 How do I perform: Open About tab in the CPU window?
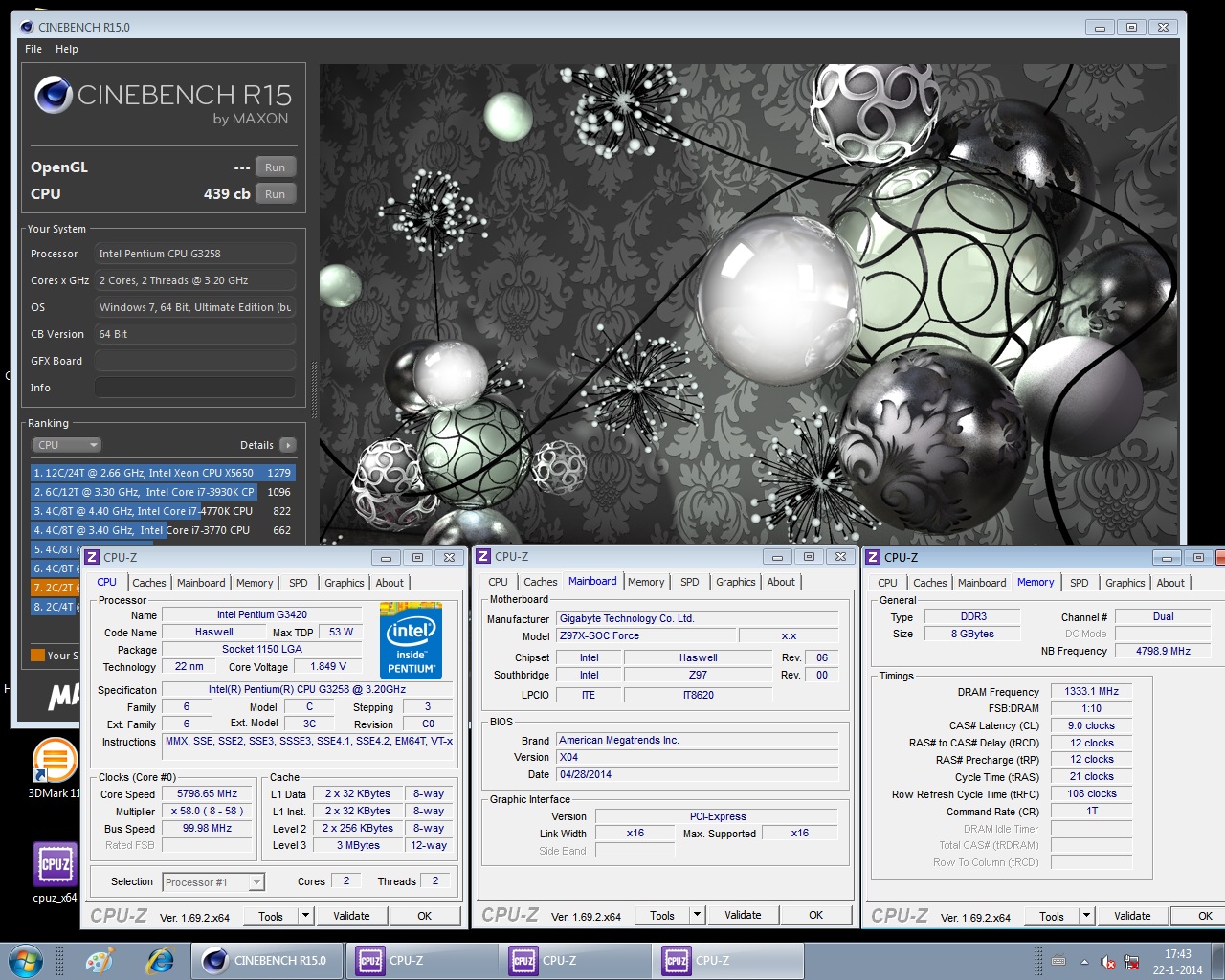pos(390,583)
